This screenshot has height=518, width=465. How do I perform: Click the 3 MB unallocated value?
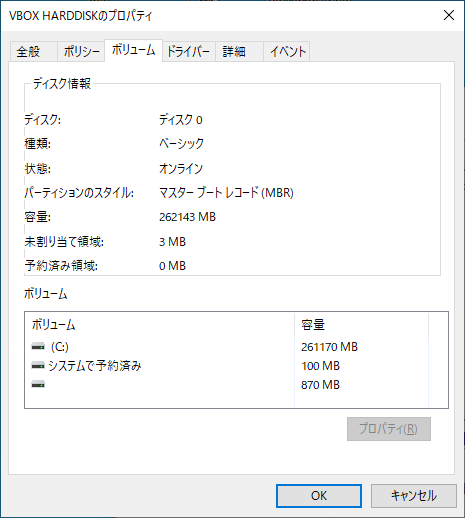click(x=172, y=242)
